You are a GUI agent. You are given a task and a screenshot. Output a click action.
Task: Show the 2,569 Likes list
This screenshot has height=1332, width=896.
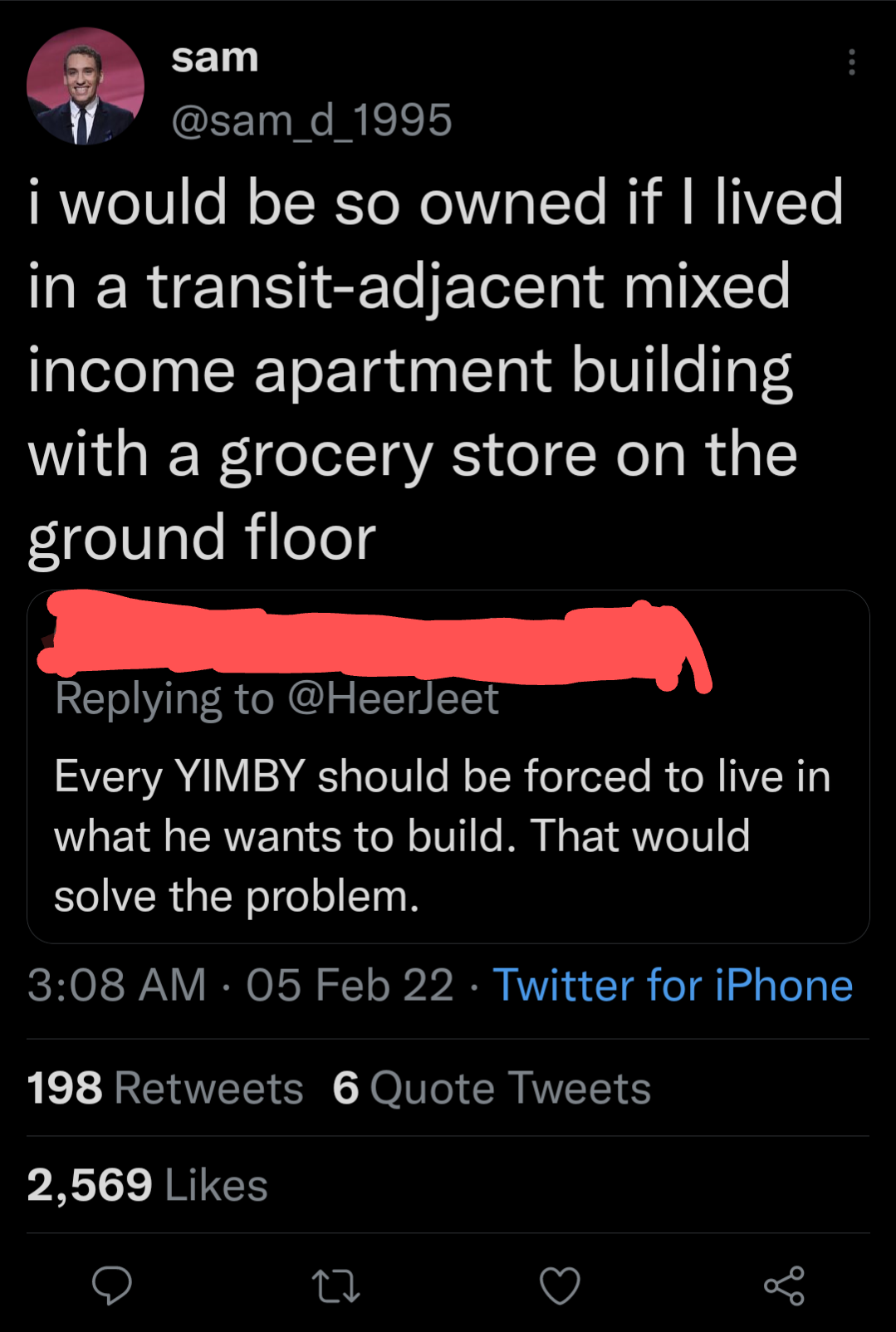(x=148, y=1185)
